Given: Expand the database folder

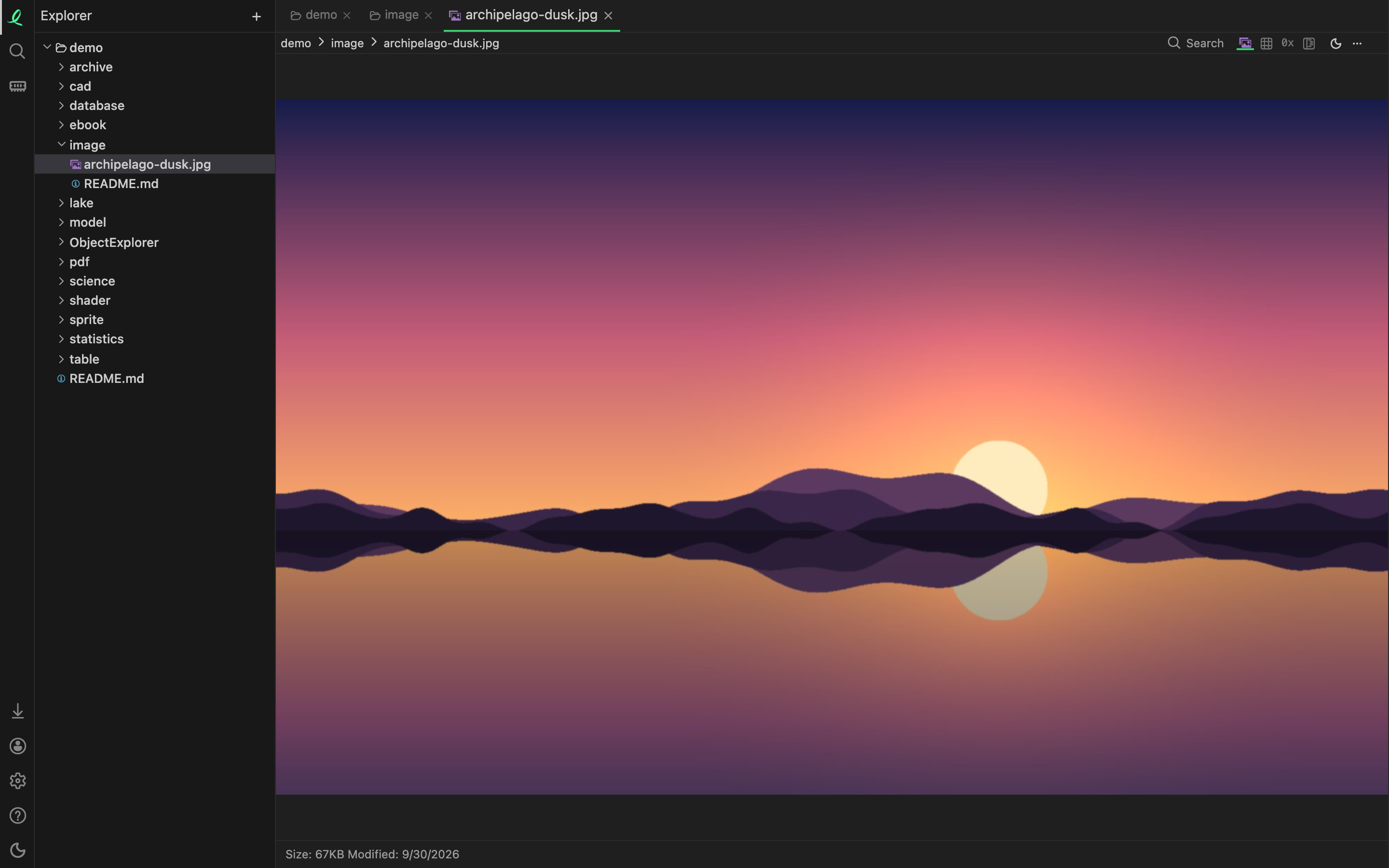Looking at the screenshot, I should tap(61, 106).
